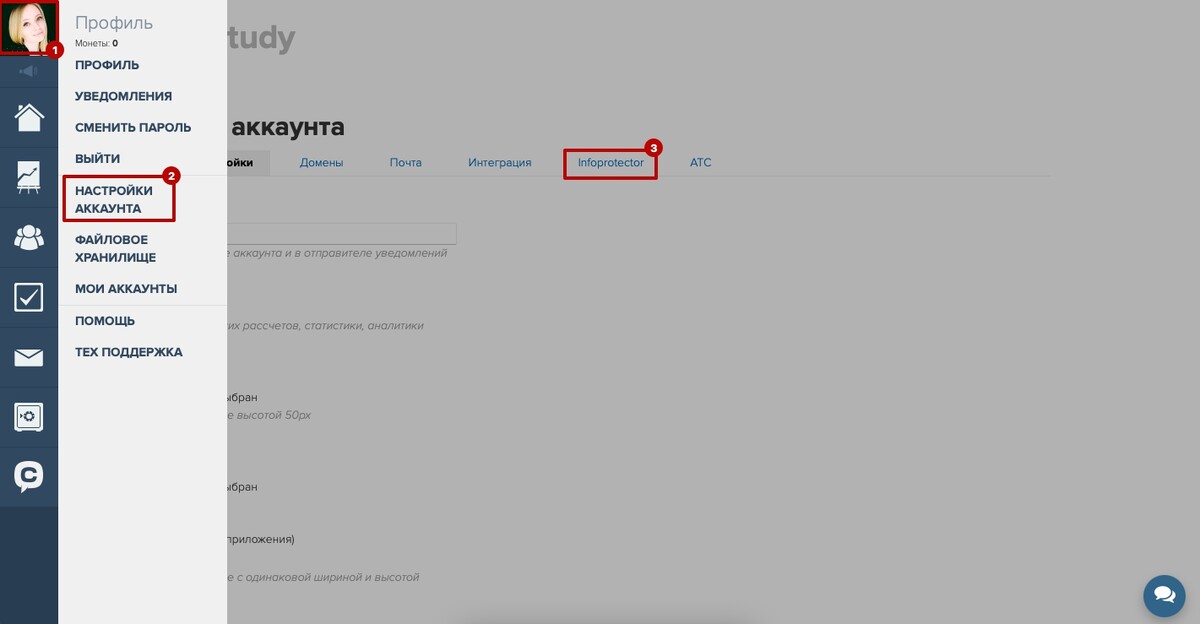1200x624 pixels.
Task: Switch to the Интеграция tab
Action: click(499, 162)
